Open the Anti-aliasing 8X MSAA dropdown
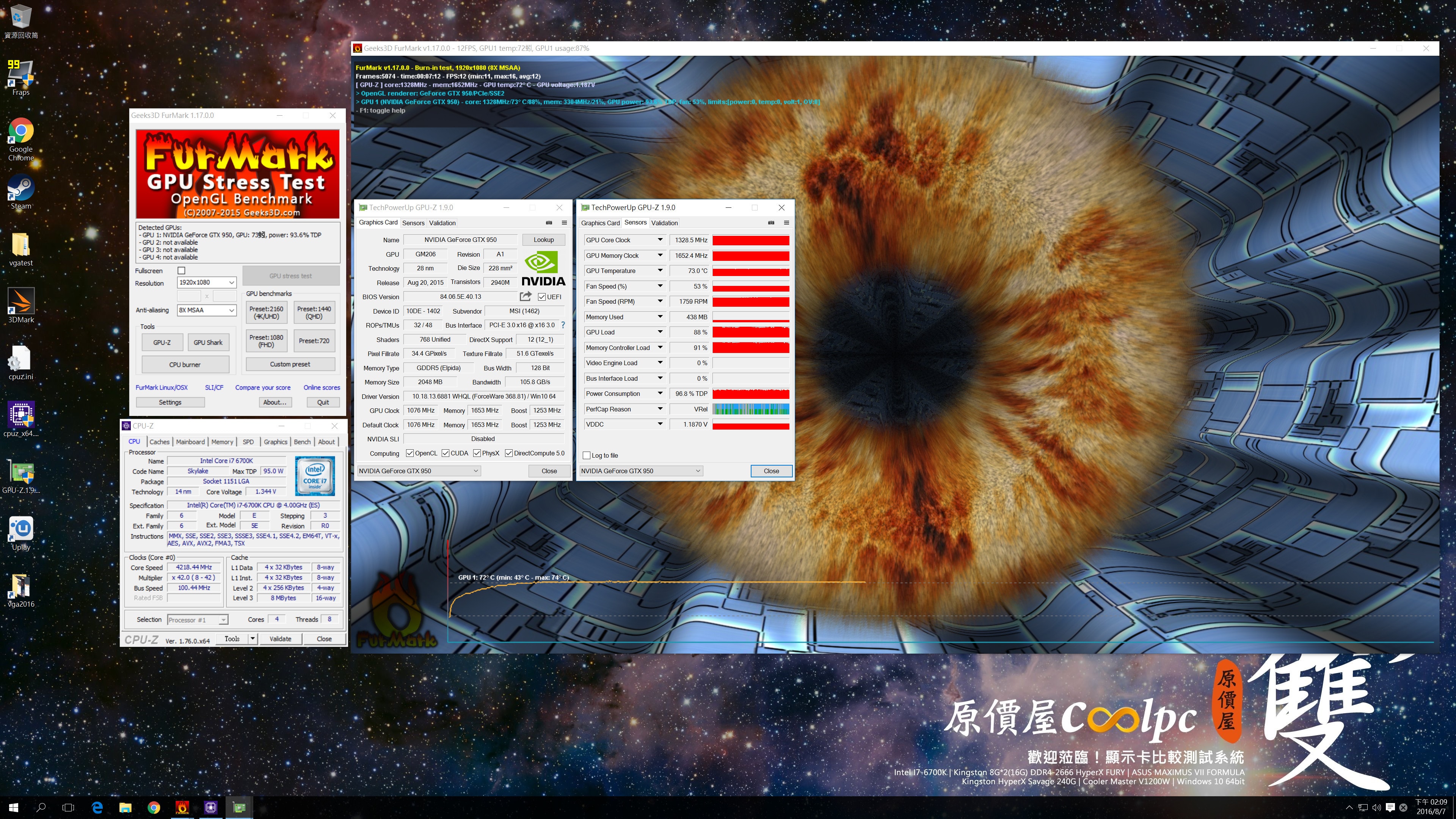1456x819 pixels. [x=207, y=310]
